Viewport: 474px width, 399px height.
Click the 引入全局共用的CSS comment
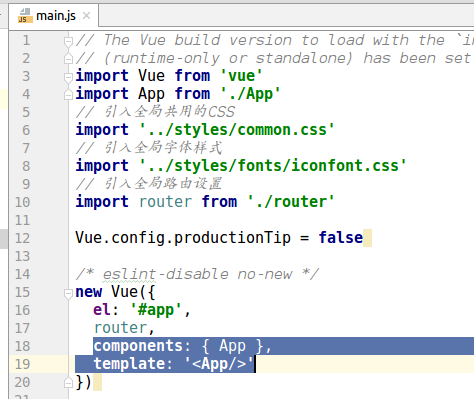click(155, 112)
